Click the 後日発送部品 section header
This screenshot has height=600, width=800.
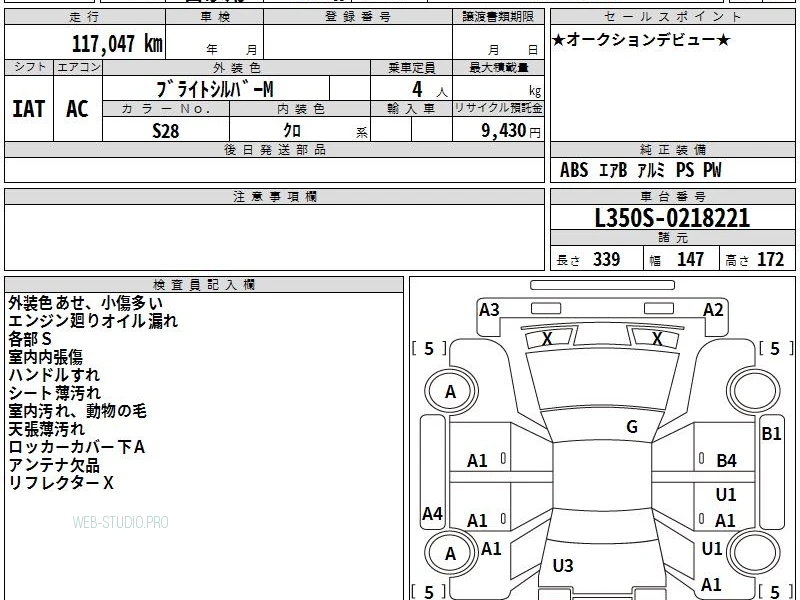coord(274,149)
